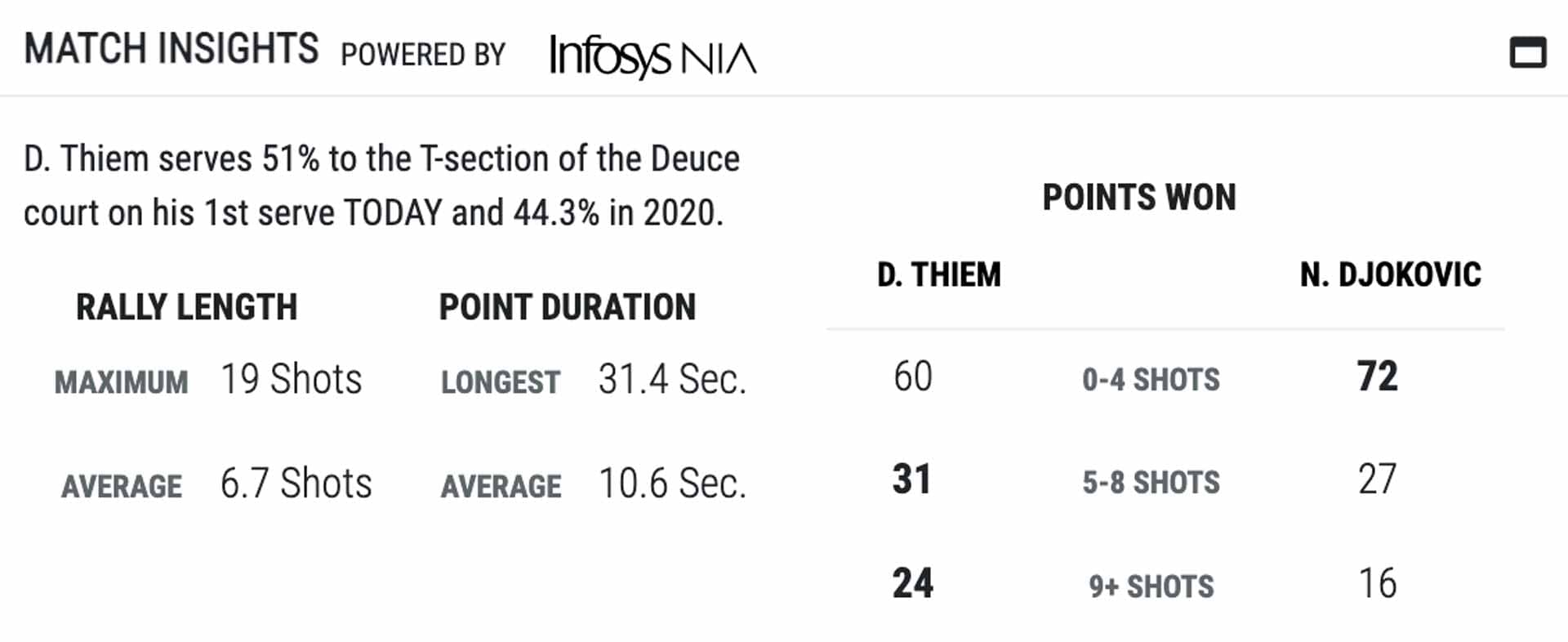Image resolution: width=1568 pixels, height=642 pixels.
Task: Select the MAXIMUM 19 Shots value
Action: (x=291, y=379)
